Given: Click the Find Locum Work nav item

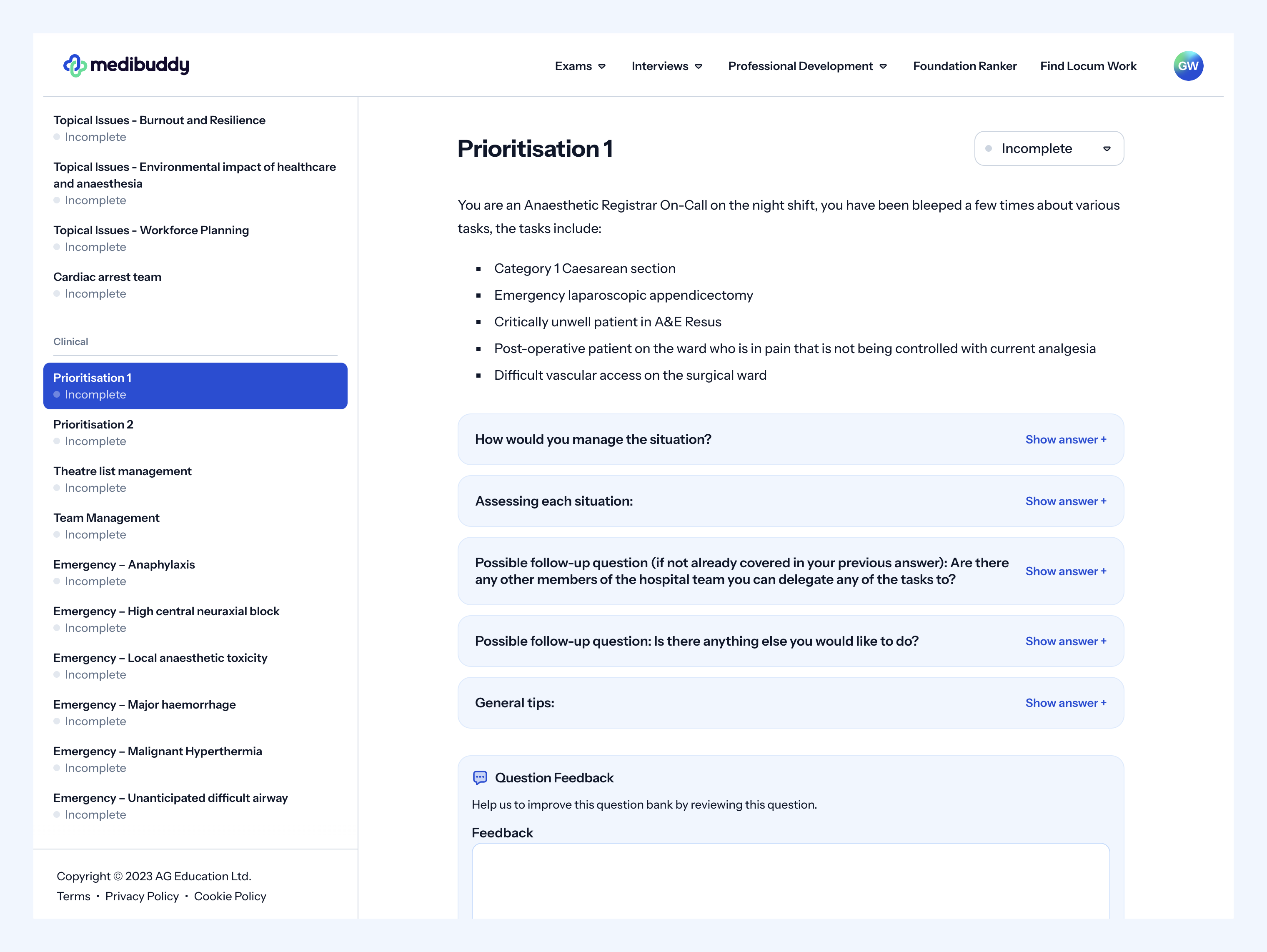Looking at the screenshot, I should 1088,65.
